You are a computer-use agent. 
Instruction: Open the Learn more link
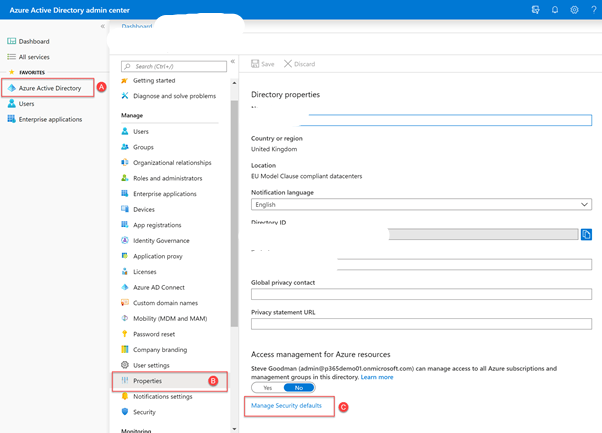click(377, 377)
